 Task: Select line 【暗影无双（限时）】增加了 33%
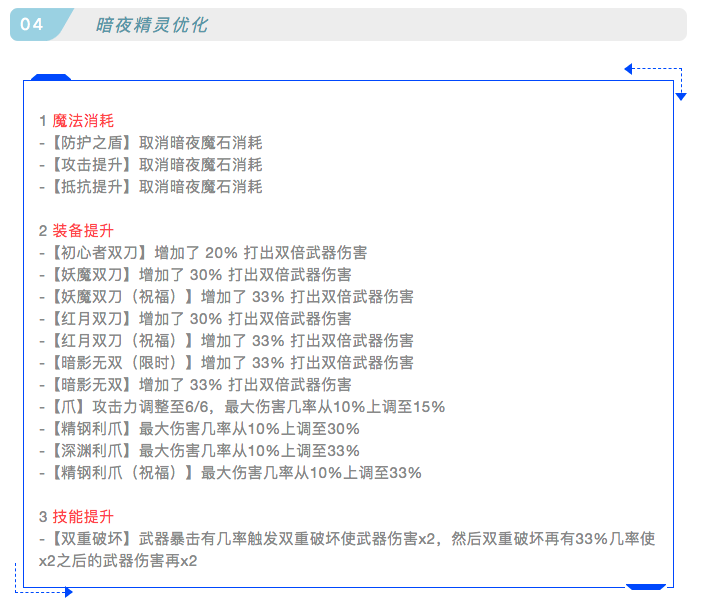point(226,363)
